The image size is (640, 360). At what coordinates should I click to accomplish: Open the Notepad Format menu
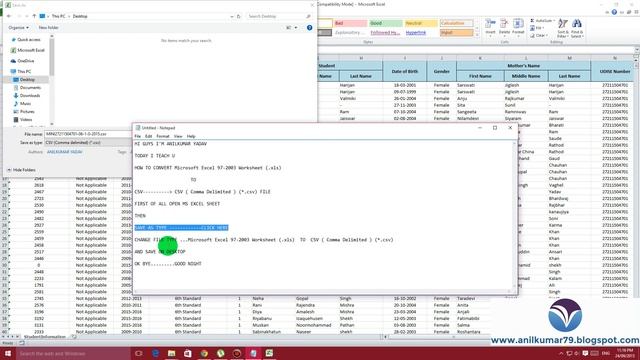[163, 136]
